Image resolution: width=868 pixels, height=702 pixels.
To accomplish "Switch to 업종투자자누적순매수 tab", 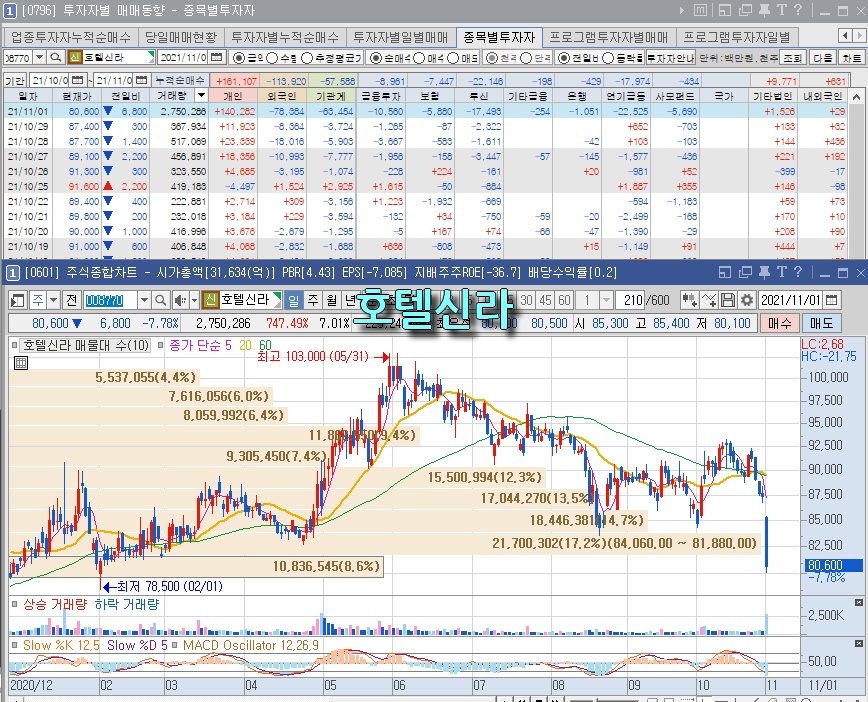I will (71, 37).
